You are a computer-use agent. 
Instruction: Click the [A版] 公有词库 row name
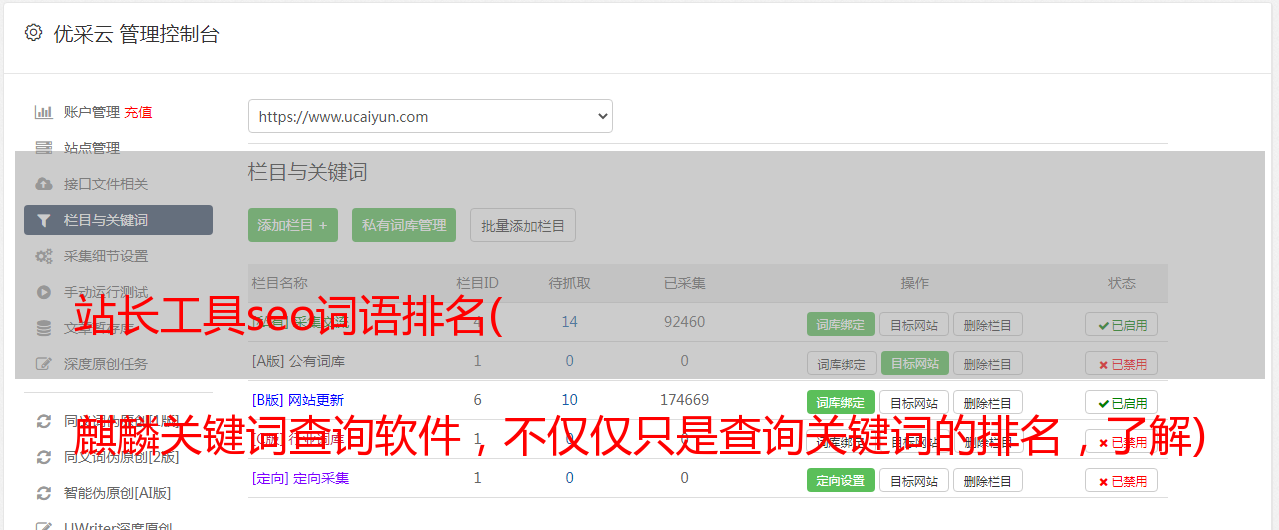(x=298, y=361)
